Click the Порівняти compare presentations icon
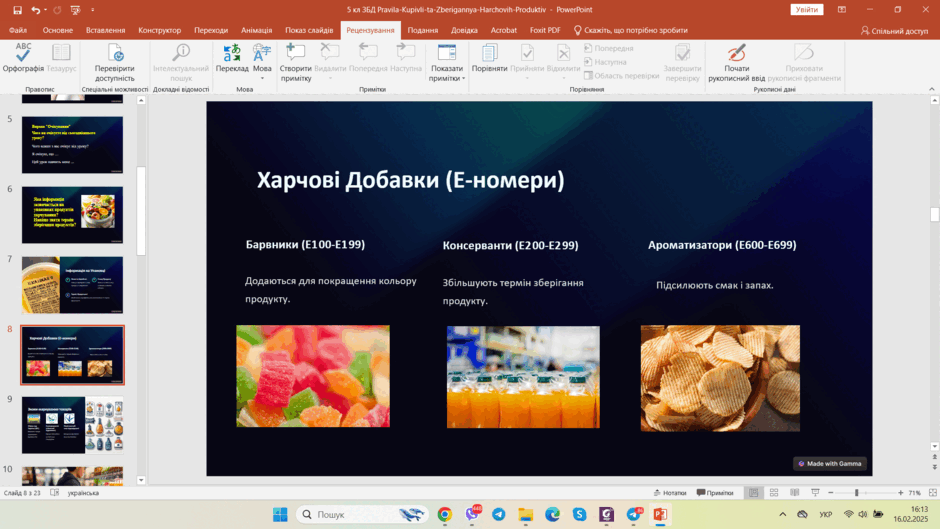 click(x=489, y=58)
